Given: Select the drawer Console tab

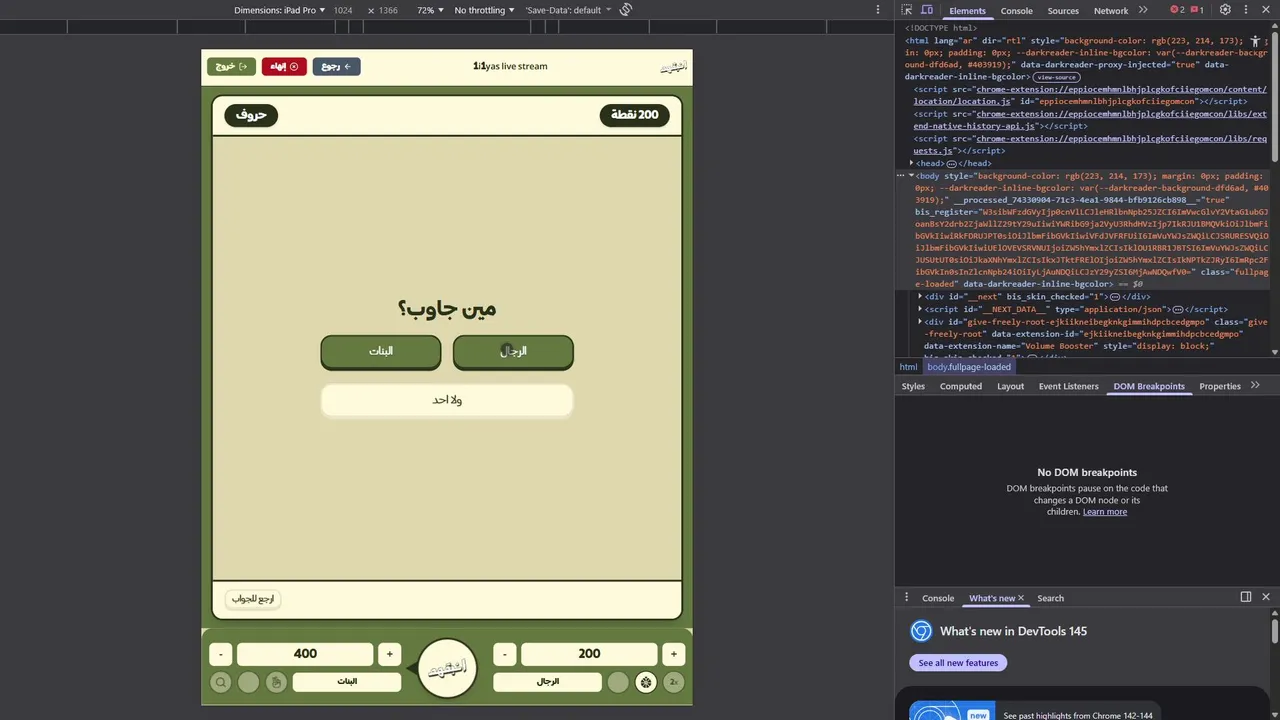Looking at the screenshot, I should (x=938, y=598).
